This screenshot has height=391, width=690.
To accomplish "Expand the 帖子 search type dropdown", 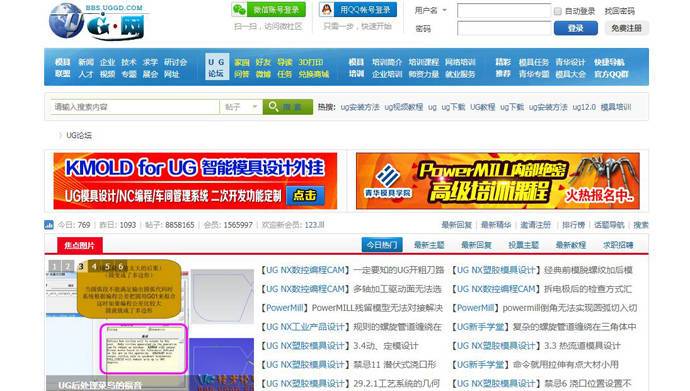I will coord(241,107).
